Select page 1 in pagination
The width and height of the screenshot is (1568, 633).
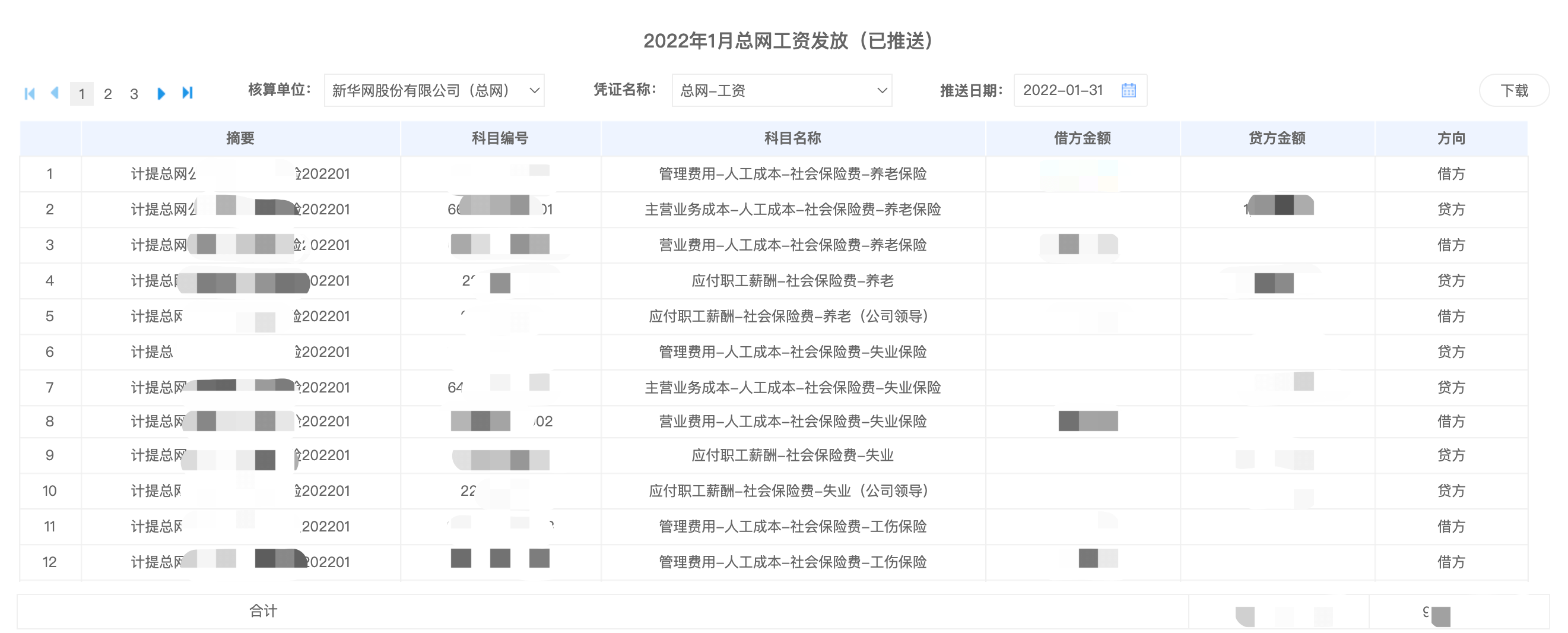[x=81, y=94]
